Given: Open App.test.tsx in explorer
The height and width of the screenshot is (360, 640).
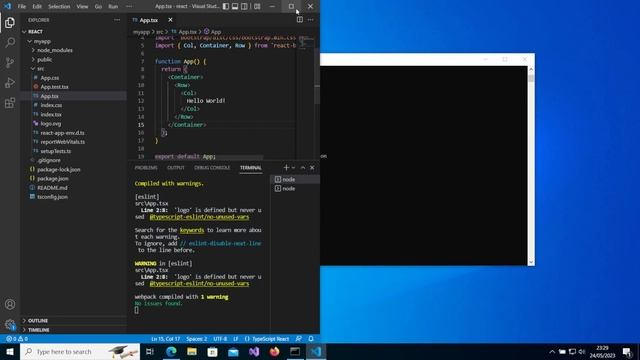Looking at the screenshot, I should (73, 87).
